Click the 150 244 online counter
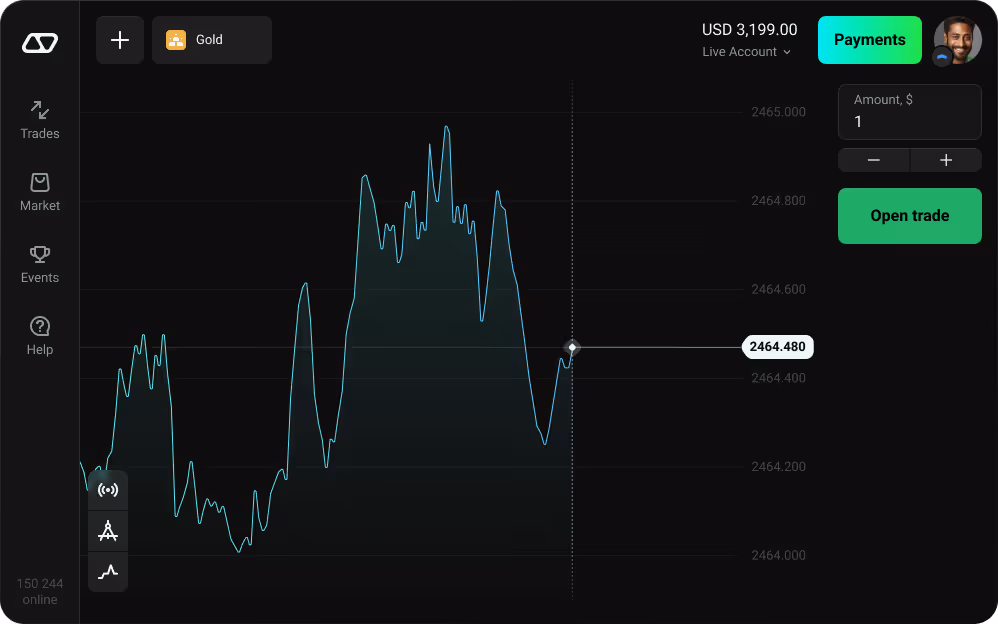998x624 pixels. [40, 591]
